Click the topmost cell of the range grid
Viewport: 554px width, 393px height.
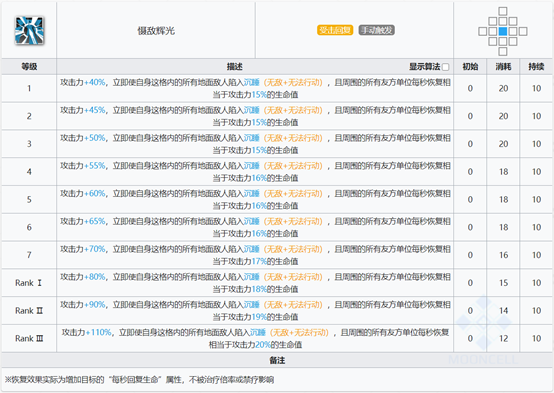click(x=503, y=11)
